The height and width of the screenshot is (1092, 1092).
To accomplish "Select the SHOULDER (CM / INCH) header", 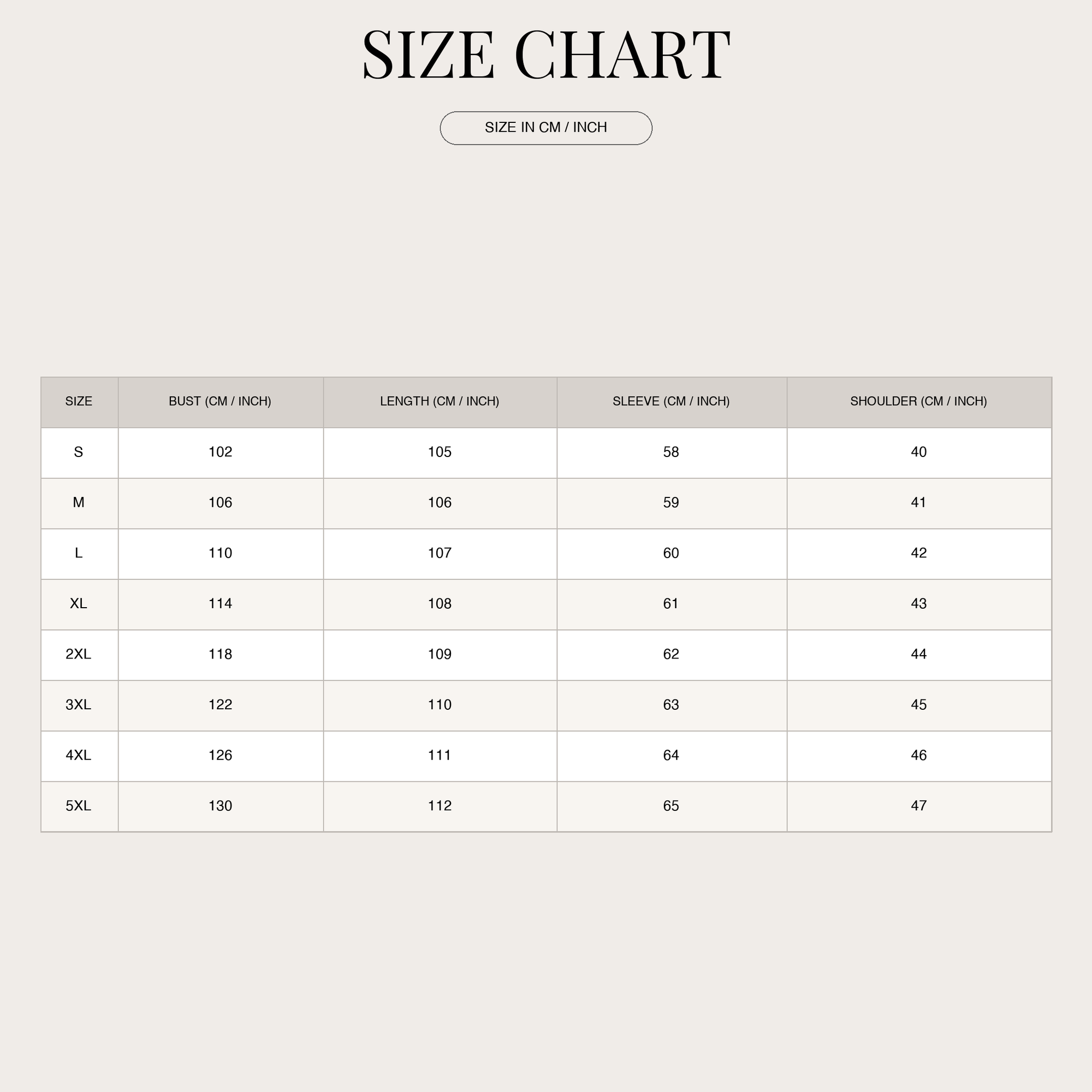I will [918, 401].
